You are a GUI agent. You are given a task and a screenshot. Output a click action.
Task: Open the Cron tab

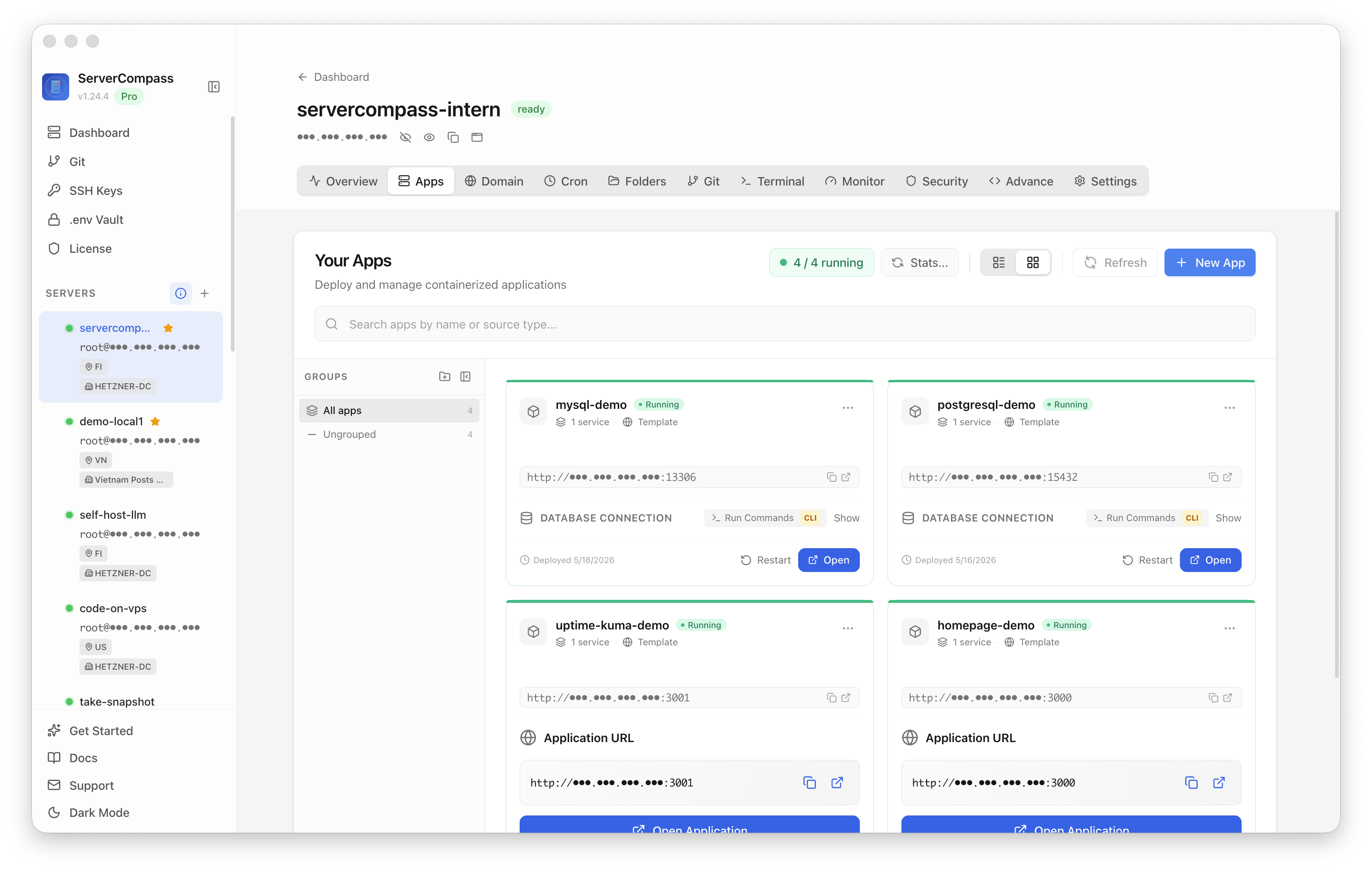(x=566, y=181)
